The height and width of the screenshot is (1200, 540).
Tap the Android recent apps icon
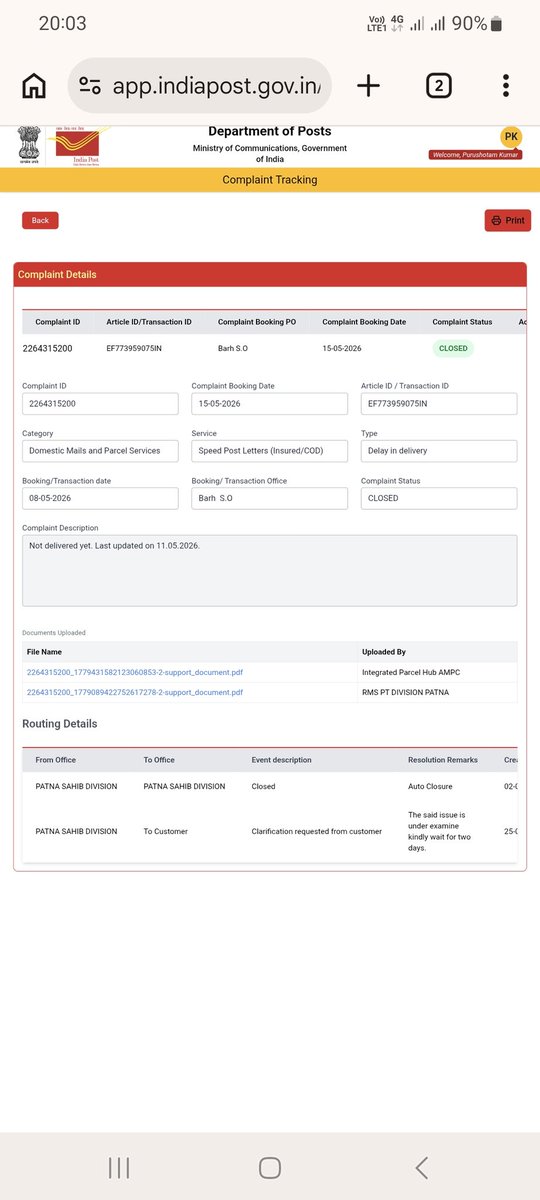click(118, 1167)
